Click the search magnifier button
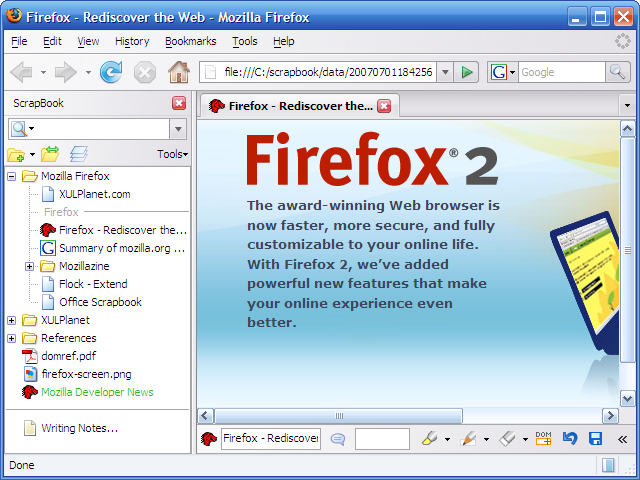640x480 pixels. (x=617, y=72)
